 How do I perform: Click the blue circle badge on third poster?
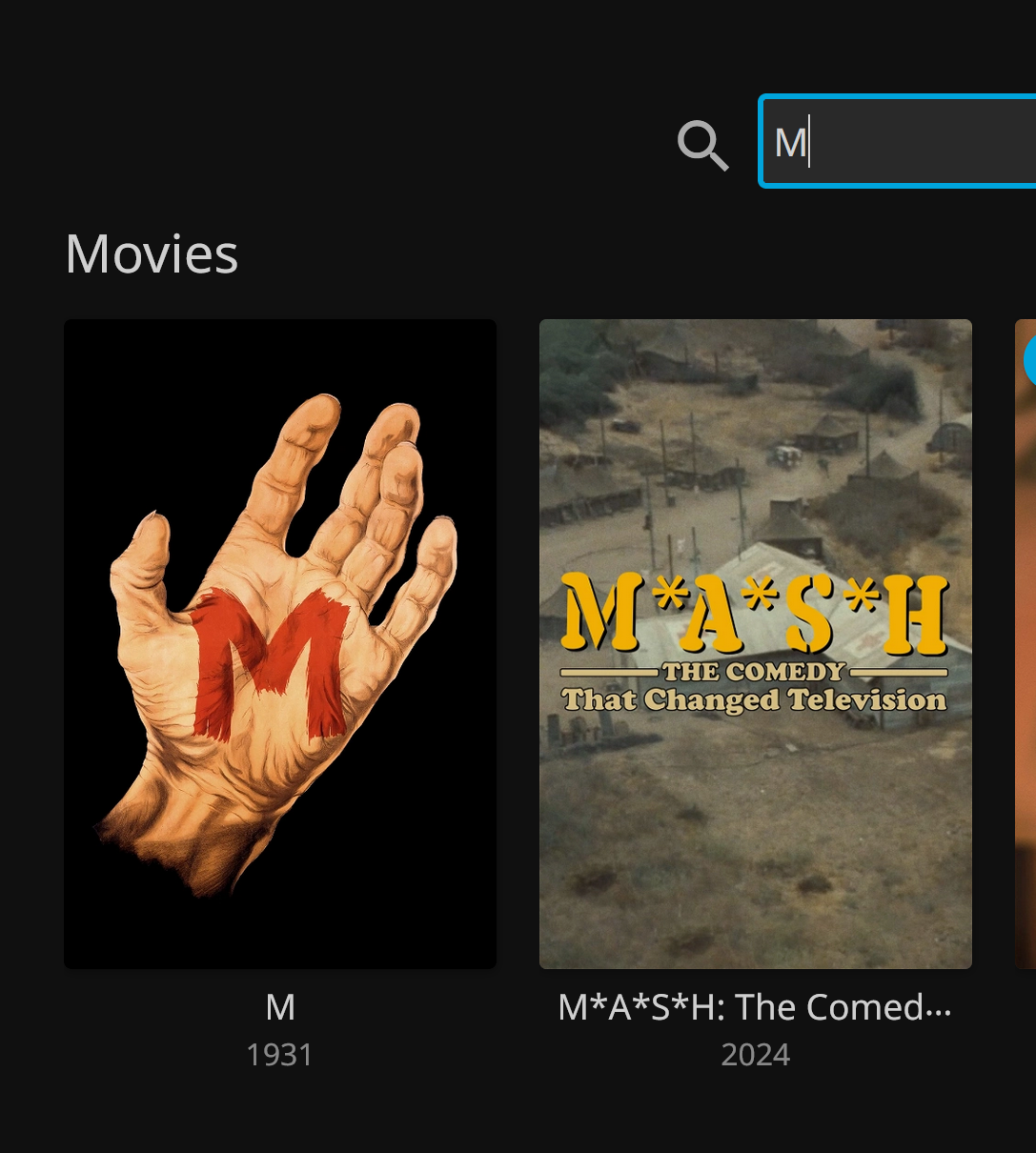(1029, 361)
